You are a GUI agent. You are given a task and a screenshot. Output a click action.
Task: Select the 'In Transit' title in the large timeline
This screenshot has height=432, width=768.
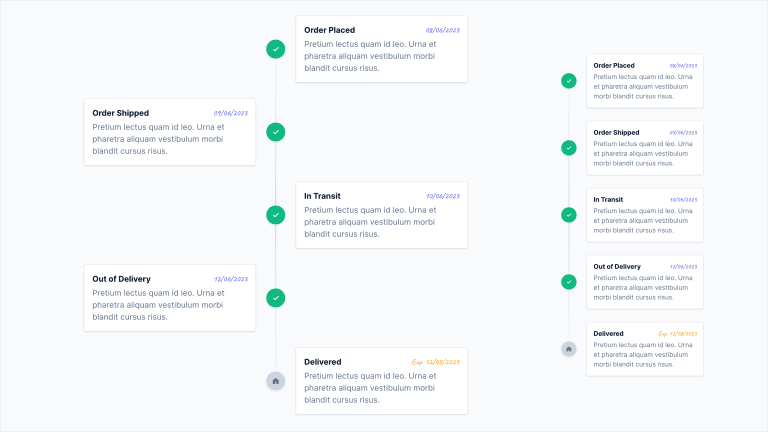pyautogui.click(x=322, y=196)
